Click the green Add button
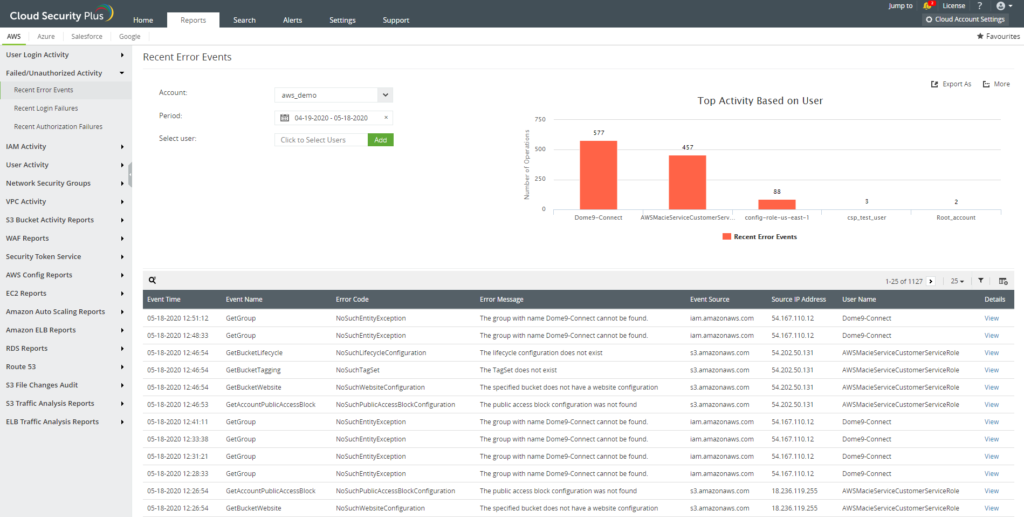 tap(381, 140)
